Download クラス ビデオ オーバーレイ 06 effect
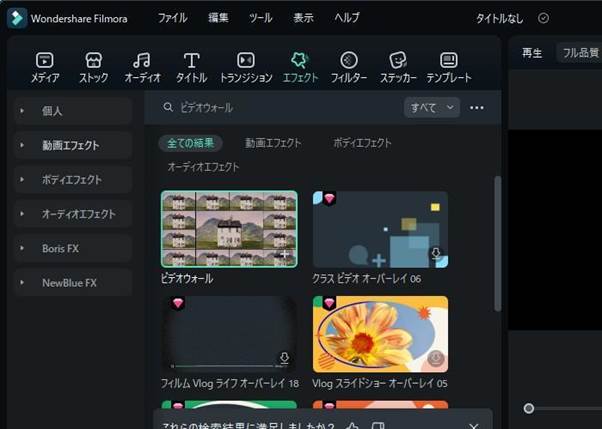Screen dimensions: 602x429 click(x=436, y=253)
